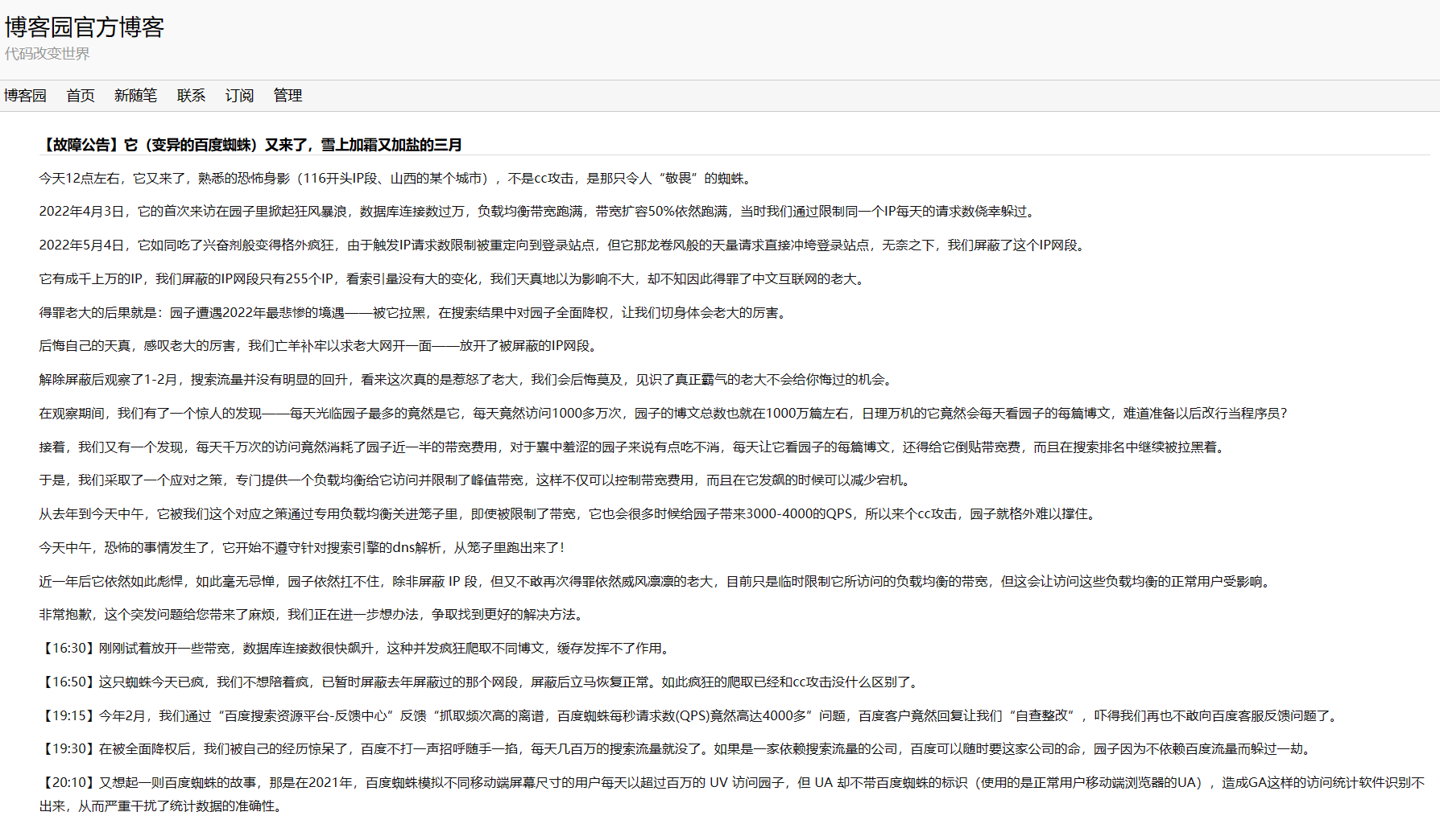Image resolution: width=1440 pixels, height=820 pixels.
Task: Click the paragraph starting with 2022年5月4日
Action: click(400, 244)
